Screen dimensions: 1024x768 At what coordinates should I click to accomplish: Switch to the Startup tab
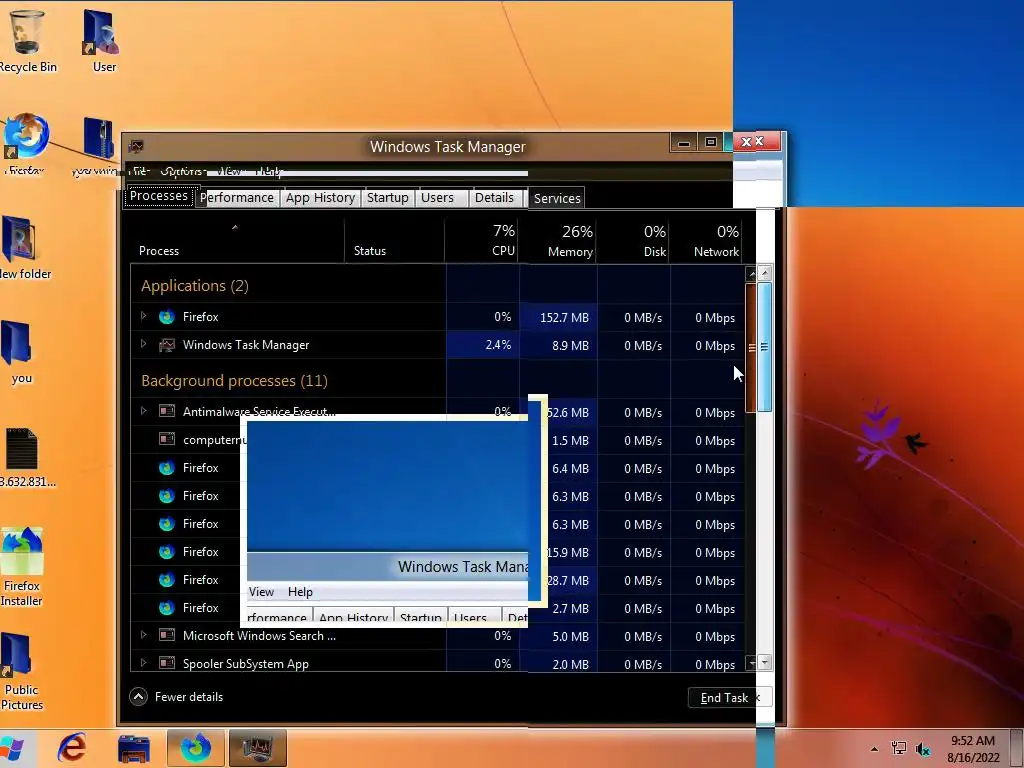[387, 198]
